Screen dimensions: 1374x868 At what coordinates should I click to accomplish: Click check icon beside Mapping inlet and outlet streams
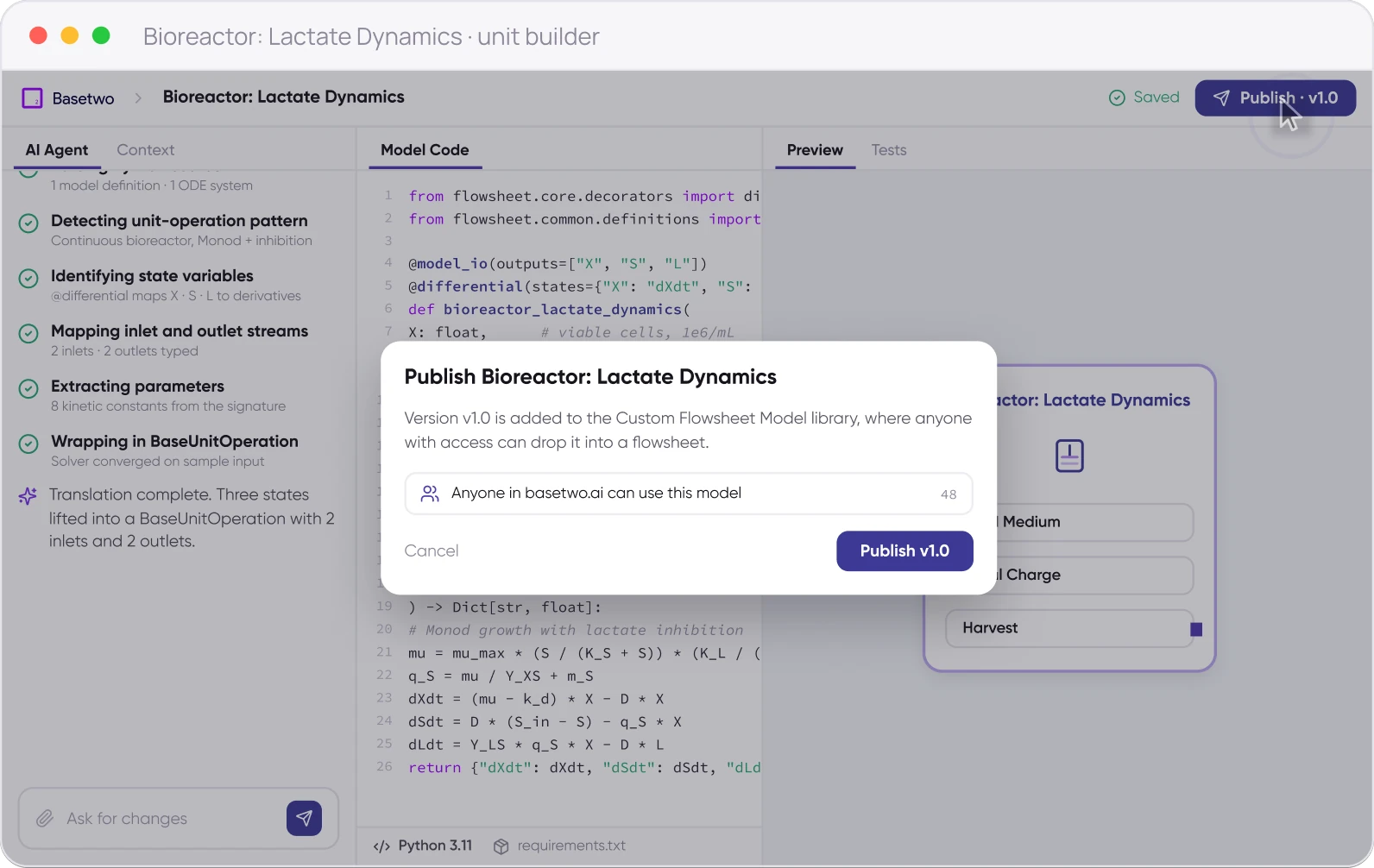coord(28,334)
